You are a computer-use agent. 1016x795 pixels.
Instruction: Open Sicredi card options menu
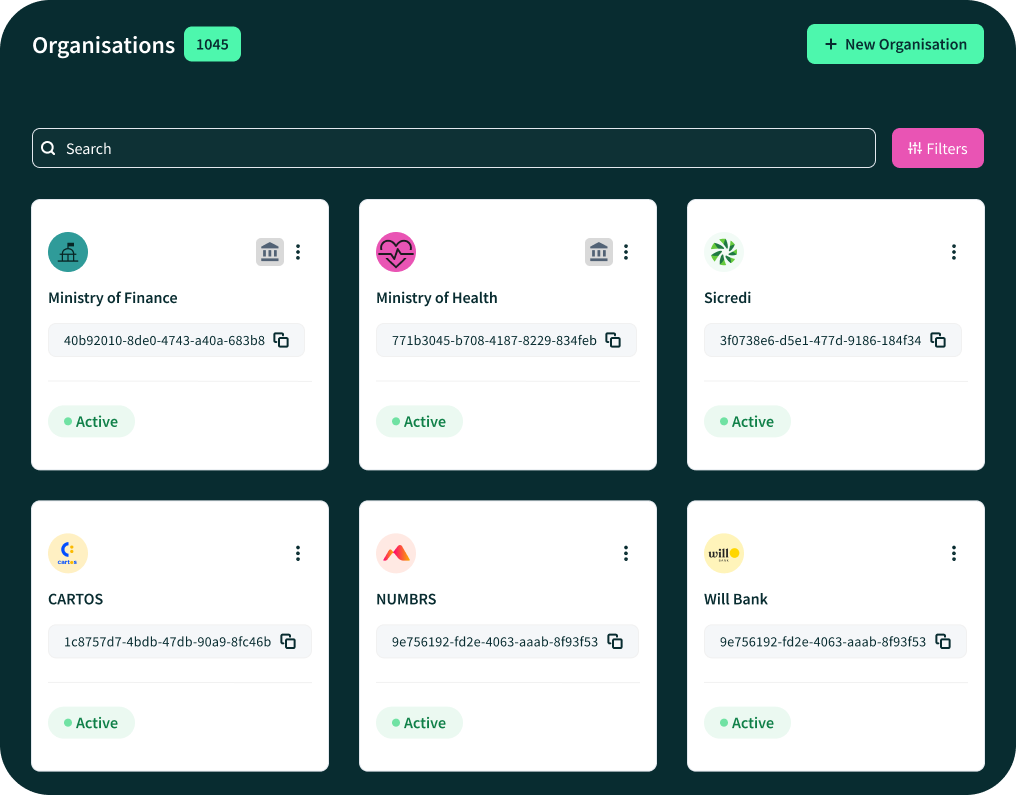coord(954,252)
